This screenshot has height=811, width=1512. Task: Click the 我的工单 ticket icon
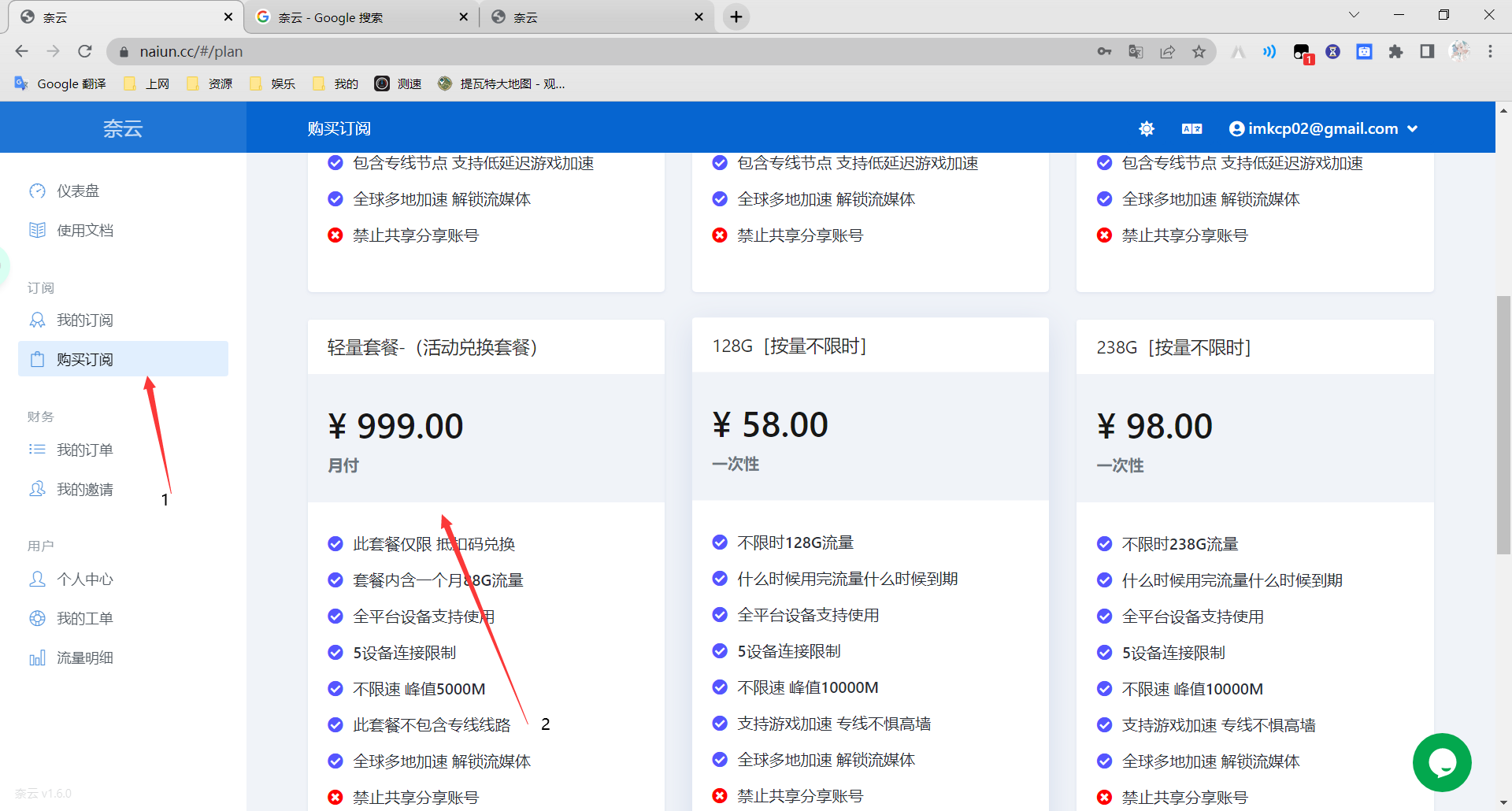pyautogui.click(x=37, y=618)
